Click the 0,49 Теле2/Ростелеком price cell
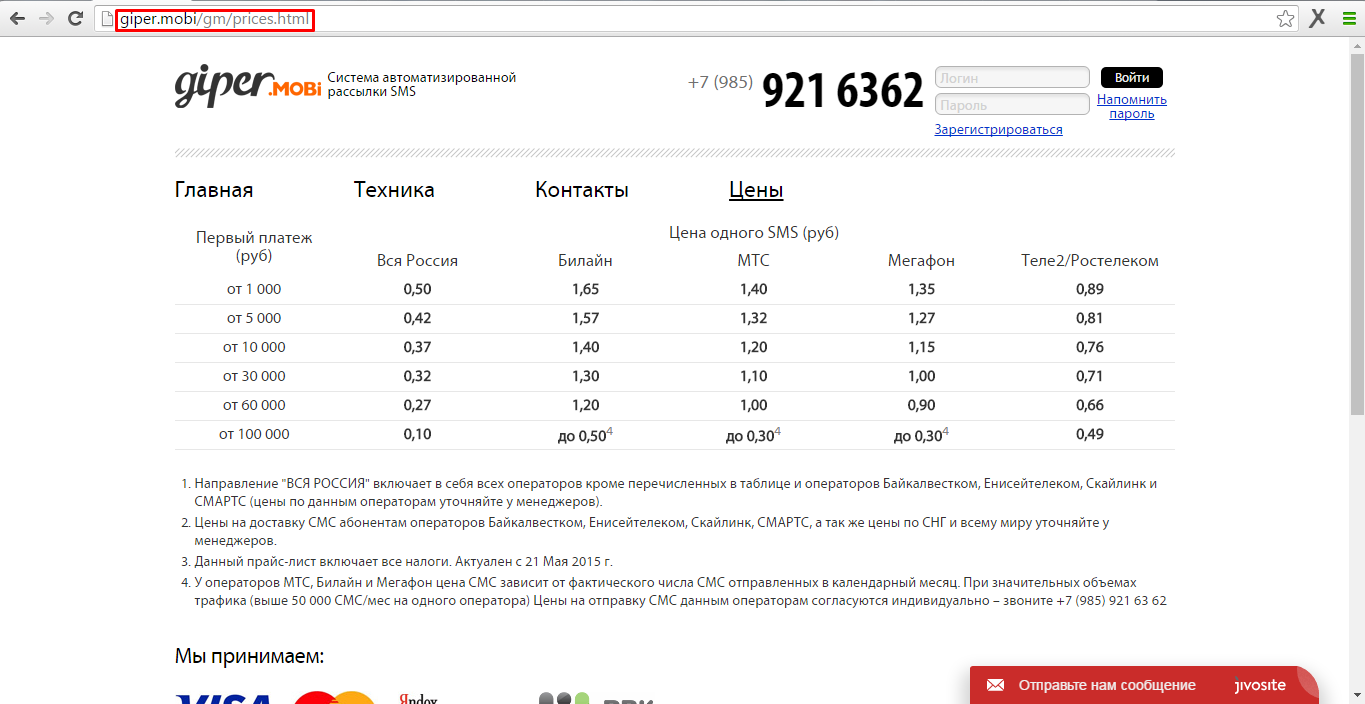The width and height of the screenshot is (1365, 704). click(1090, 434)
